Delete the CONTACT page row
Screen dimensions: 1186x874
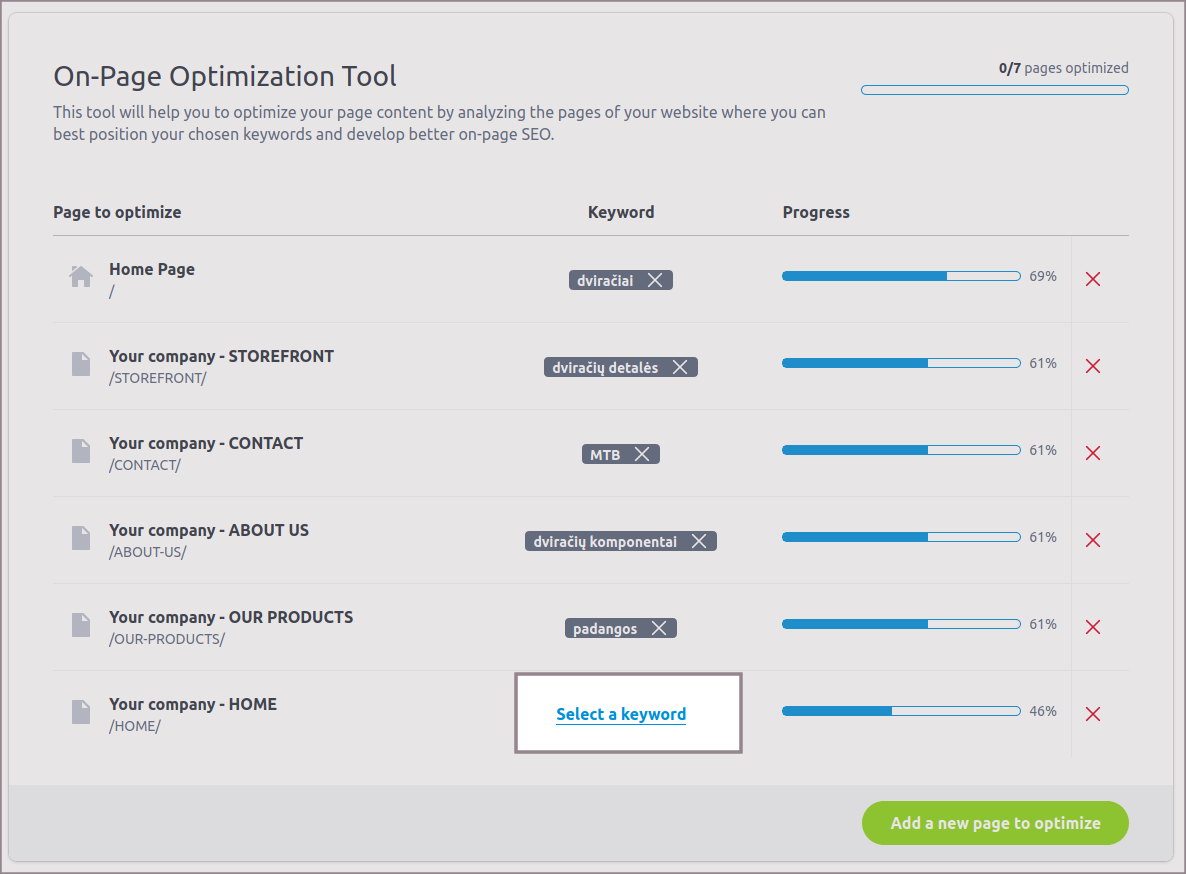pos(1093,453)
